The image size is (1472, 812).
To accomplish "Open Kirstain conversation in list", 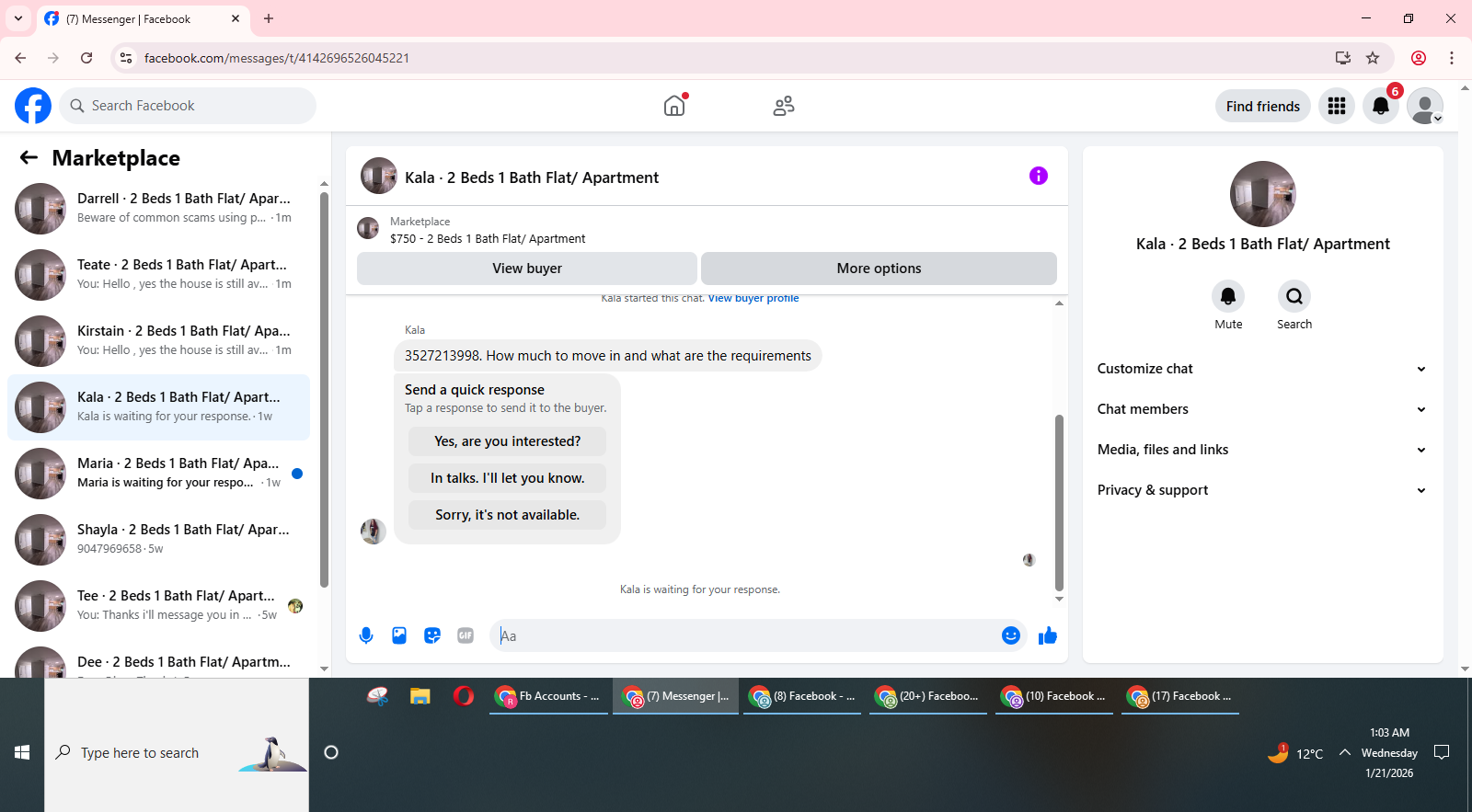I will 158,341.
